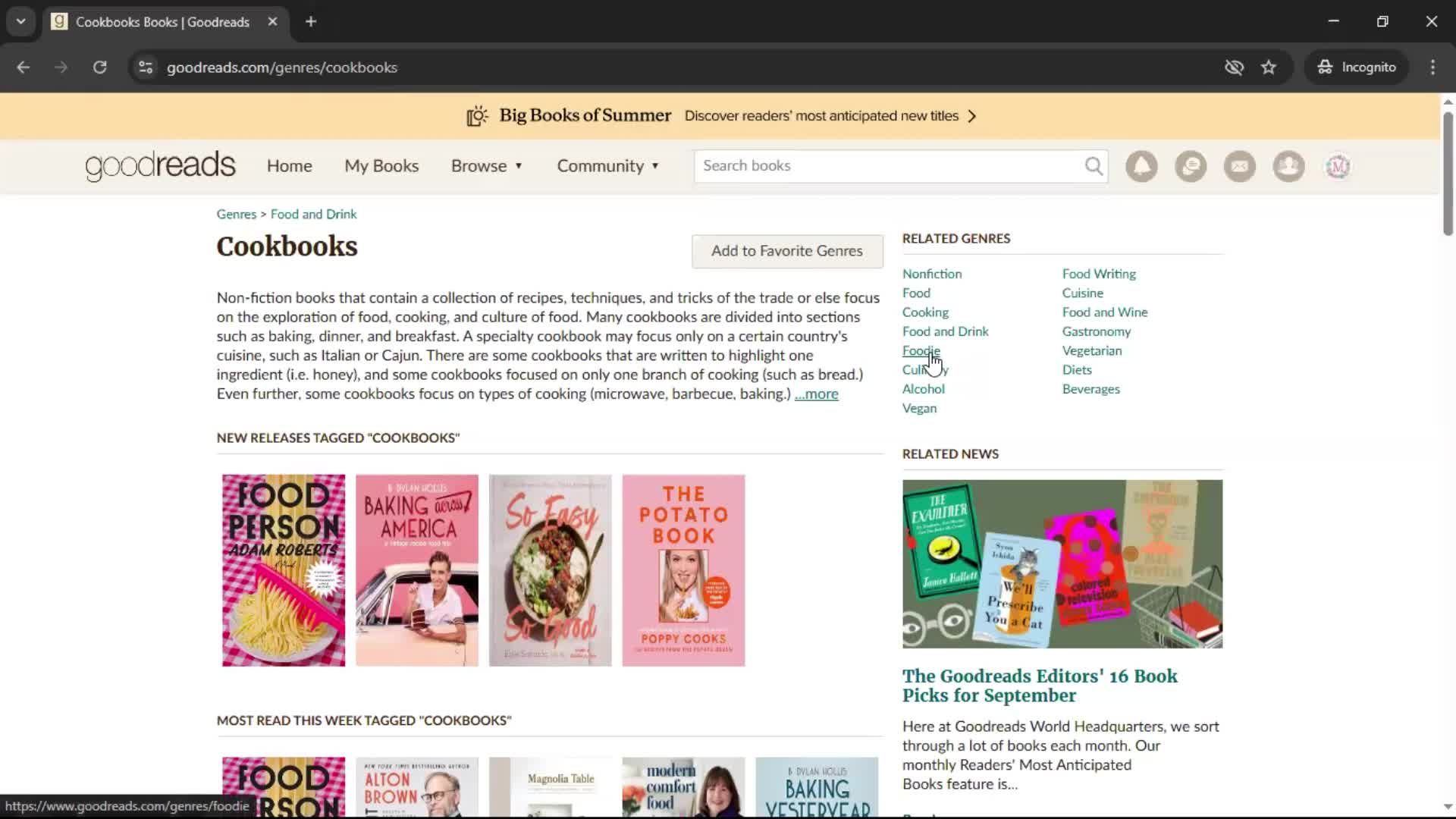The width and height of the screenshot is (1456, 819).
Task: Open the group discussions icon
Action: [1191, 166]
